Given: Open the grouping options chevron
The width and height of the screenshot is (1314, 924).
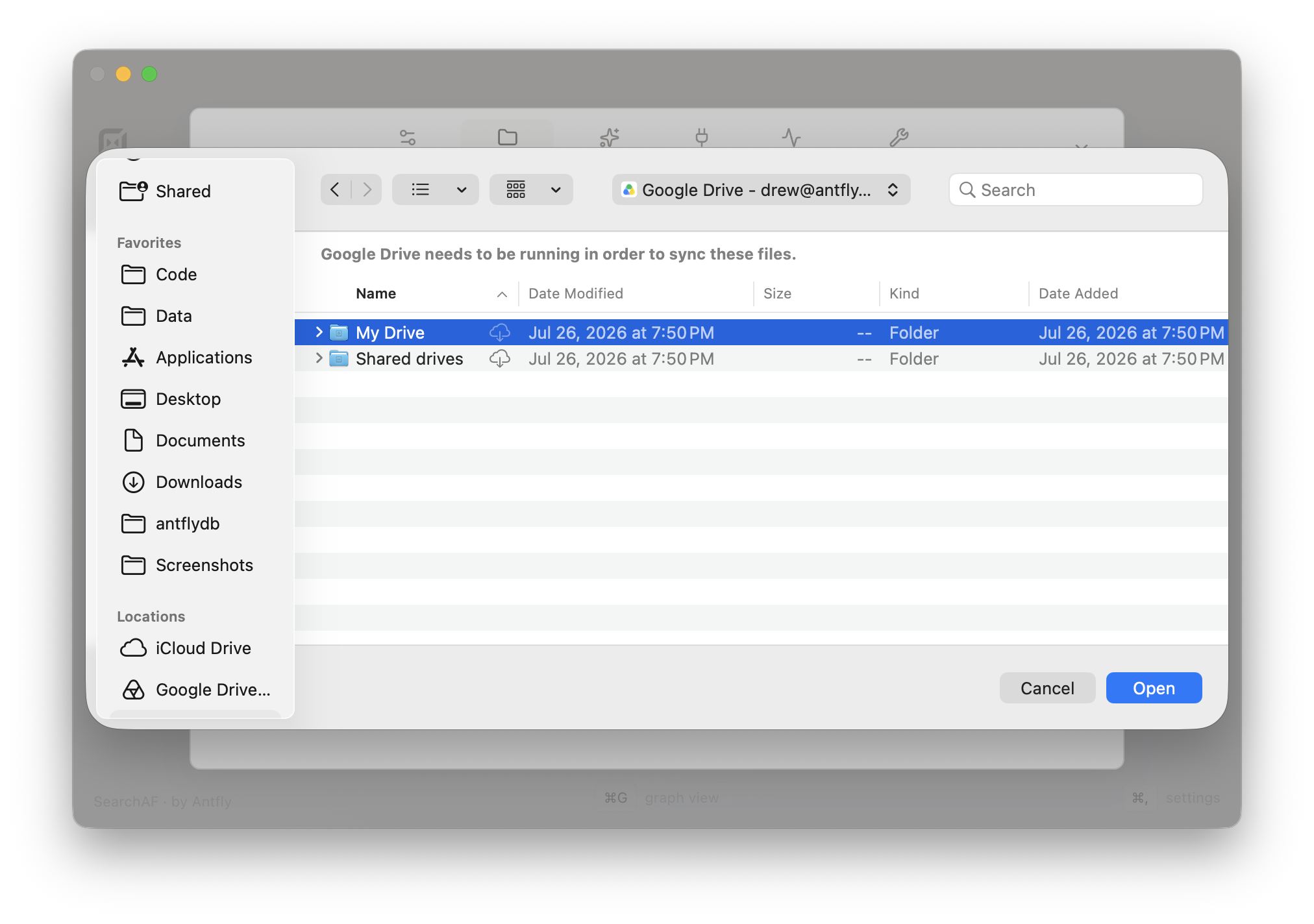Looking at the screenshot, I should coord(556,190).
